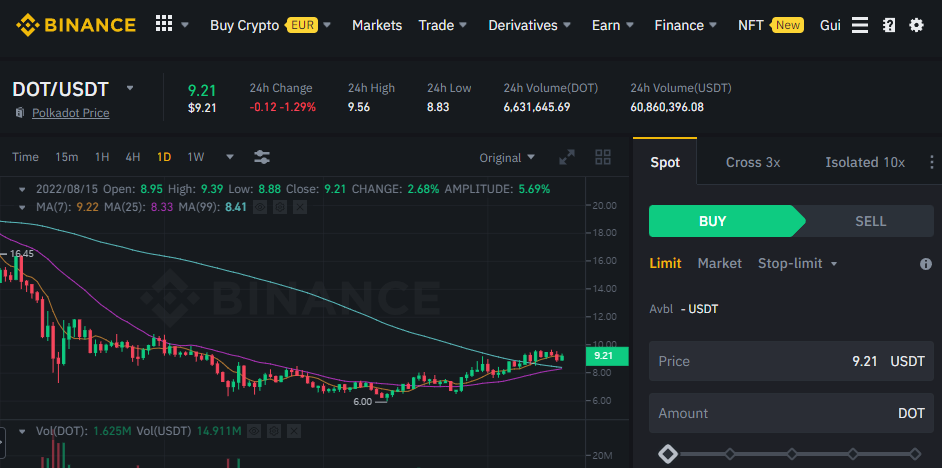The width and height of the screenshot is (942, 468).
Task: Set amount slider to 25% marker
Action: point(730,454)
